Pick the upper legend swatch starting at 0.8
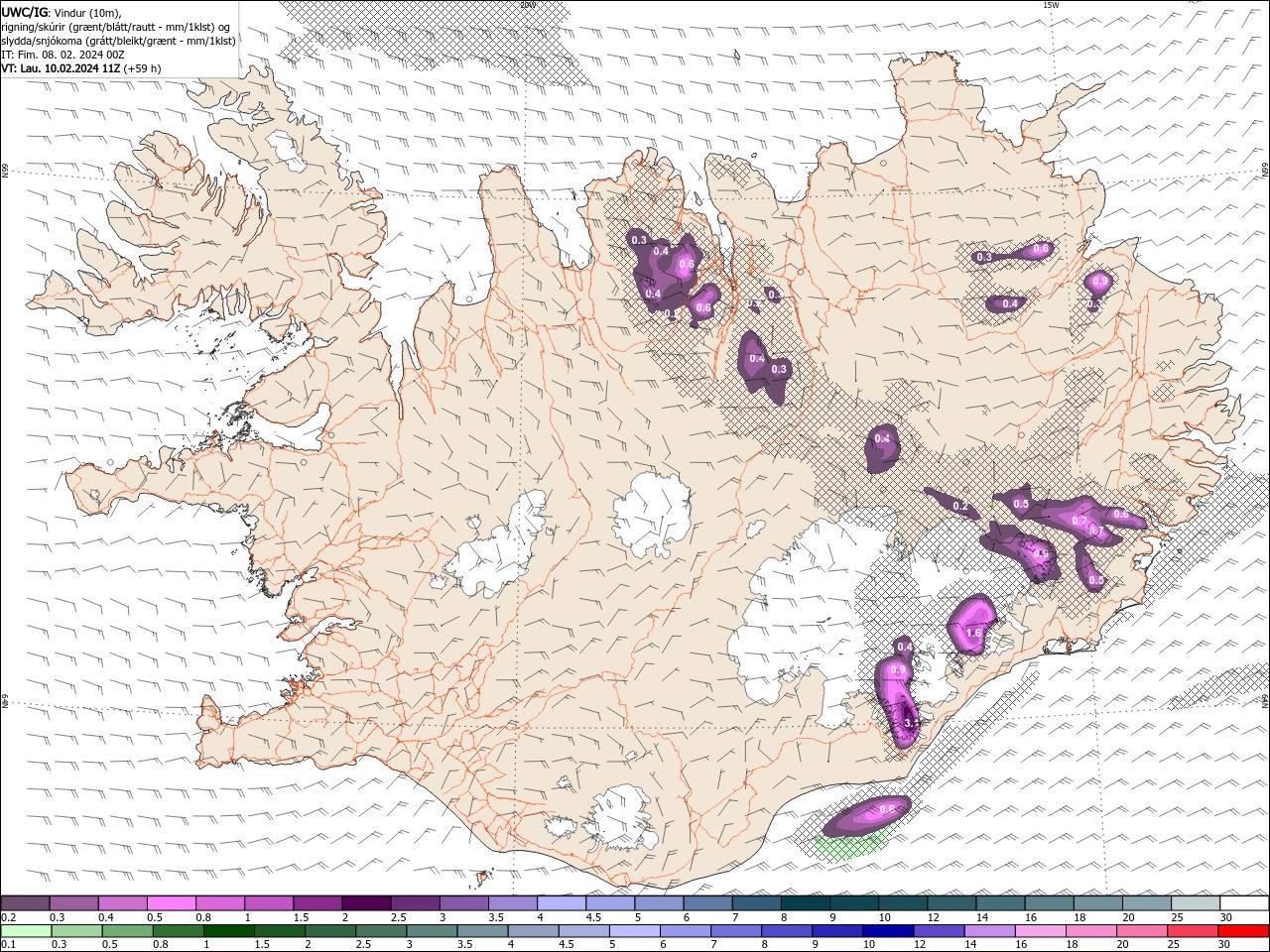The height and width of the screenshot is (952, 1270). coord(219,903)
